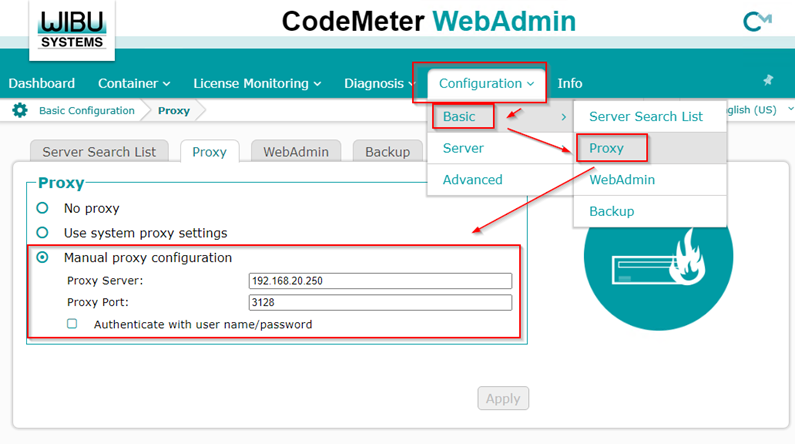Image resolution: width=795 pixels, height=444 pixels.
Task: Click the Basic Configuration gear icon
Action: click(20, 110)
